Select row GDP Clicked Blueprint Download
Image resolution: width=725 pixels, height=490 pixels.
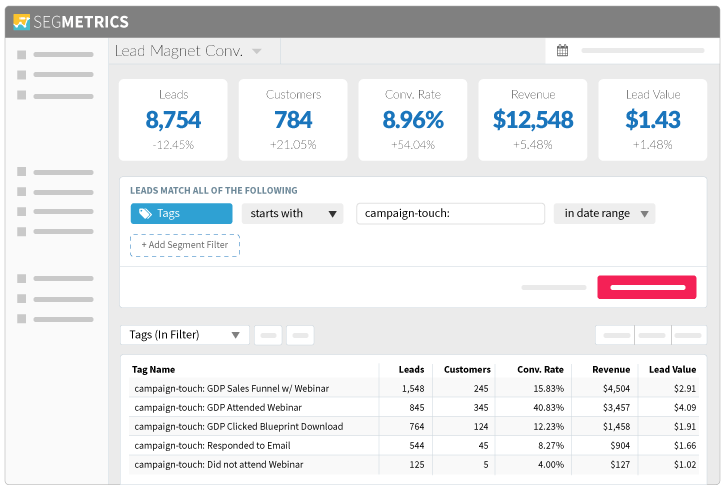coord(414,426)
